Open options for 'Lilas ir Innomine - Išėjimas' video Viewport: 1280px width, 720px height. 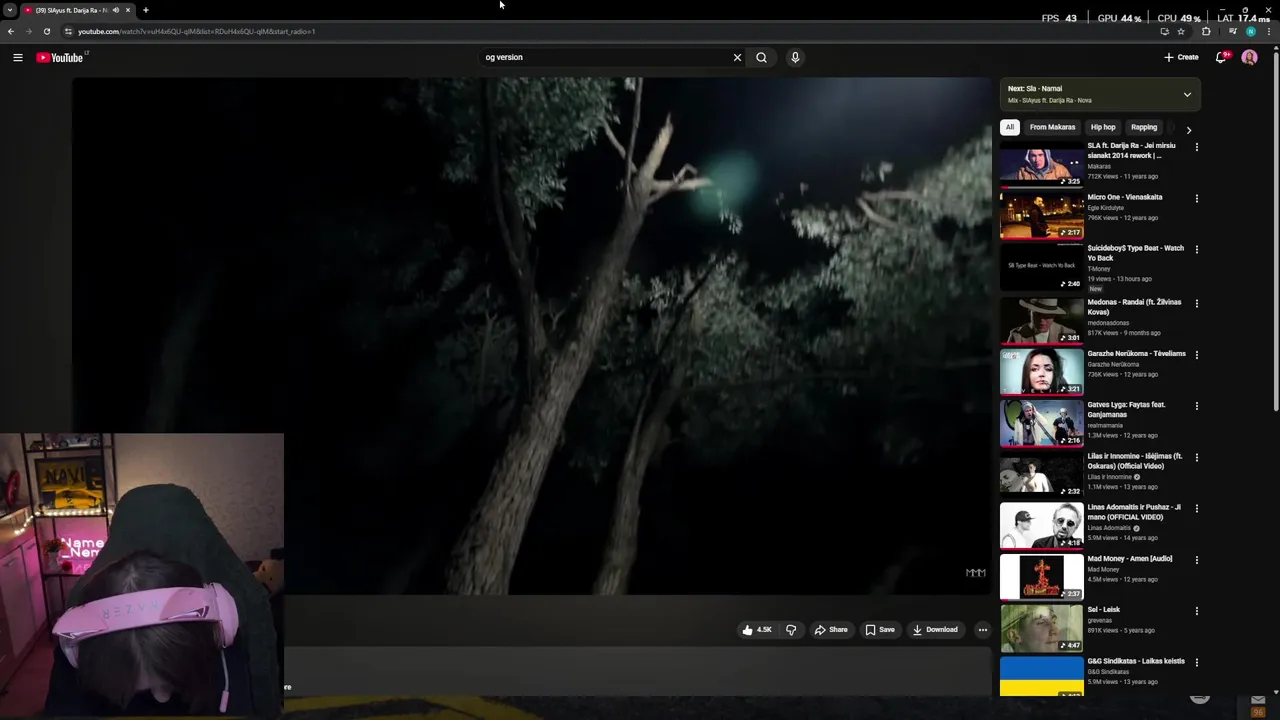[1196, 457]
